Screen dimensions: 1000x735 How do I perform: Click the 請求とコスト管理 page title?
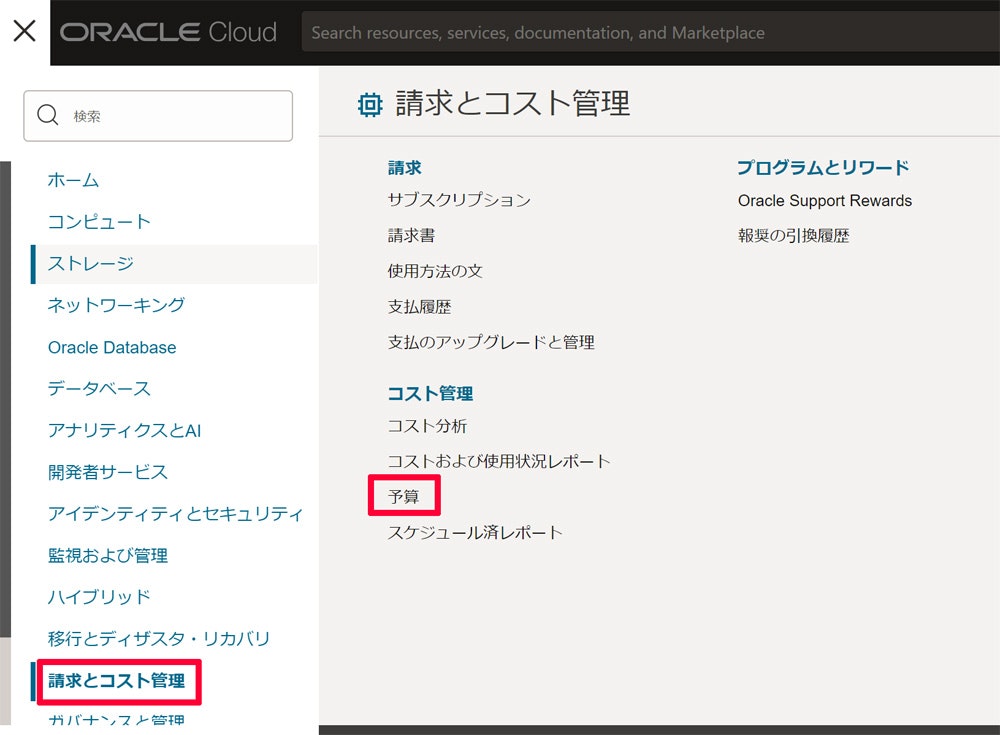click(x=513, y=103)
